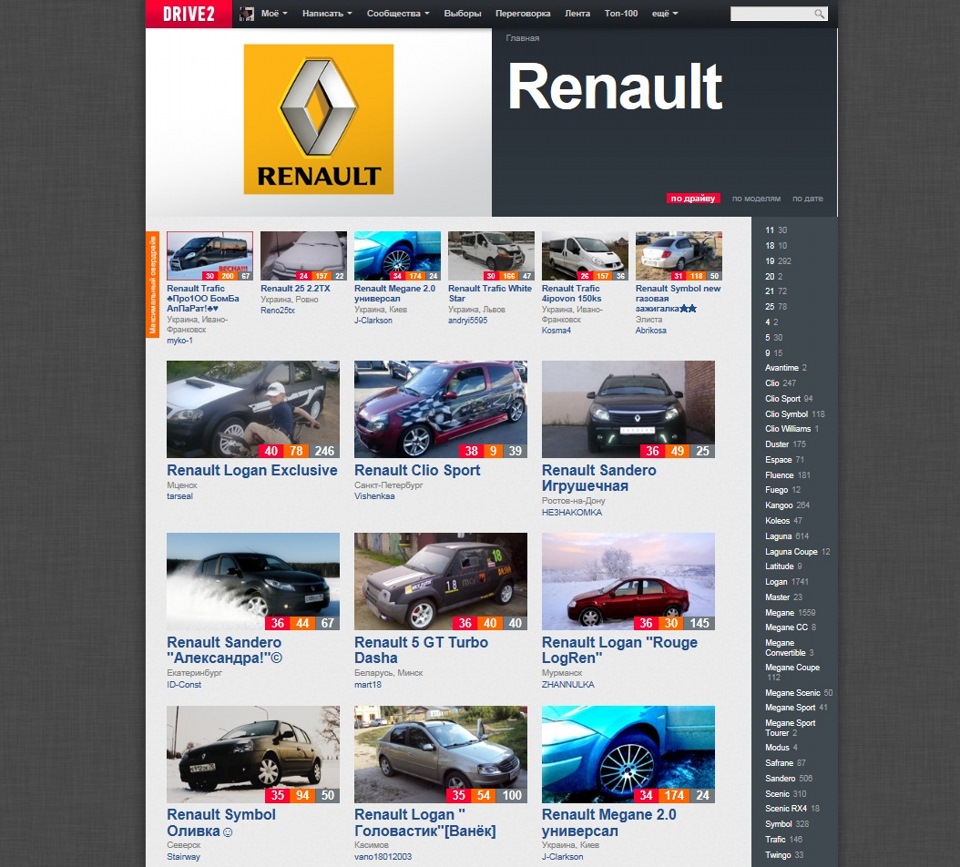Open Renault Trafic БомБа АпПаРат thumbnail
Screen dimensions: 960x867
tap(209, 256)
